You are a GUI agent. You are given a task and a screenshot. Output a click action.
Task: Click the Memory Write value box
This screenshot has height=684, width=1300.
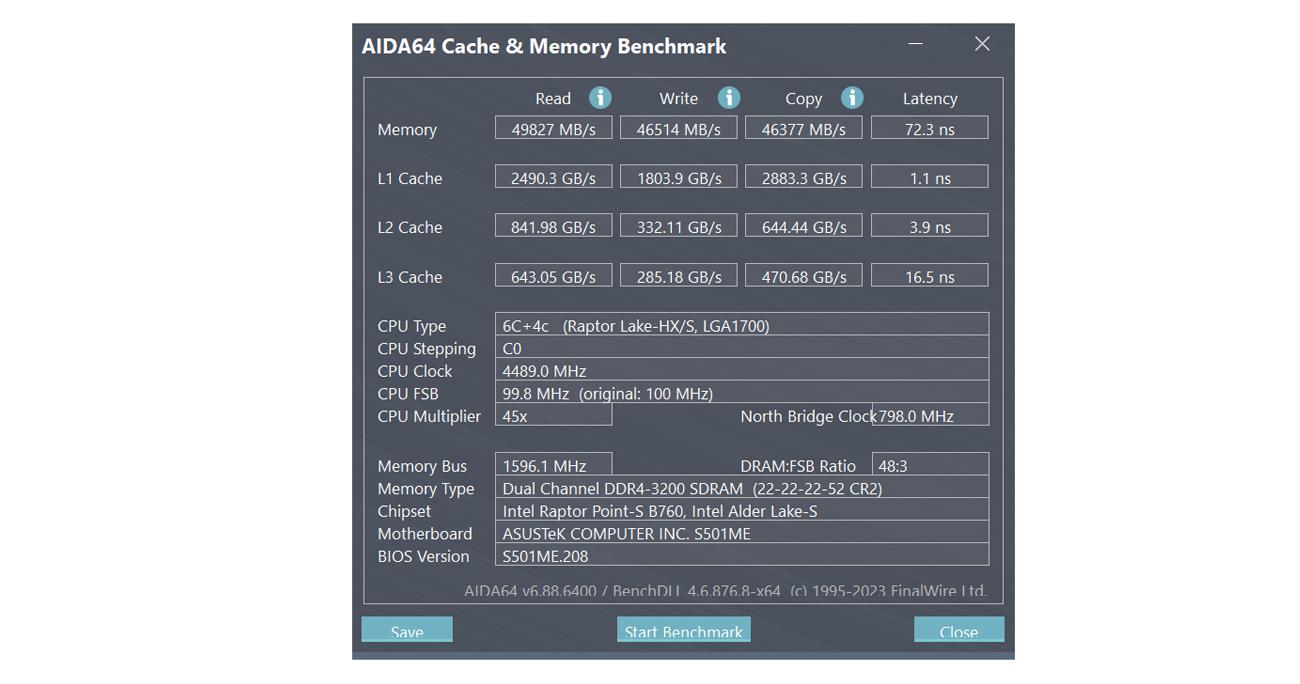click(x=678, y=129)
